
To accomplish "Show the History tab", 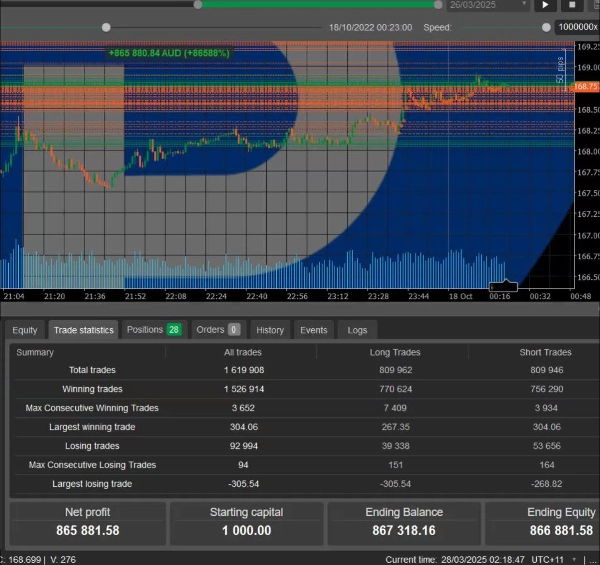I will click(x=270, y=330).
